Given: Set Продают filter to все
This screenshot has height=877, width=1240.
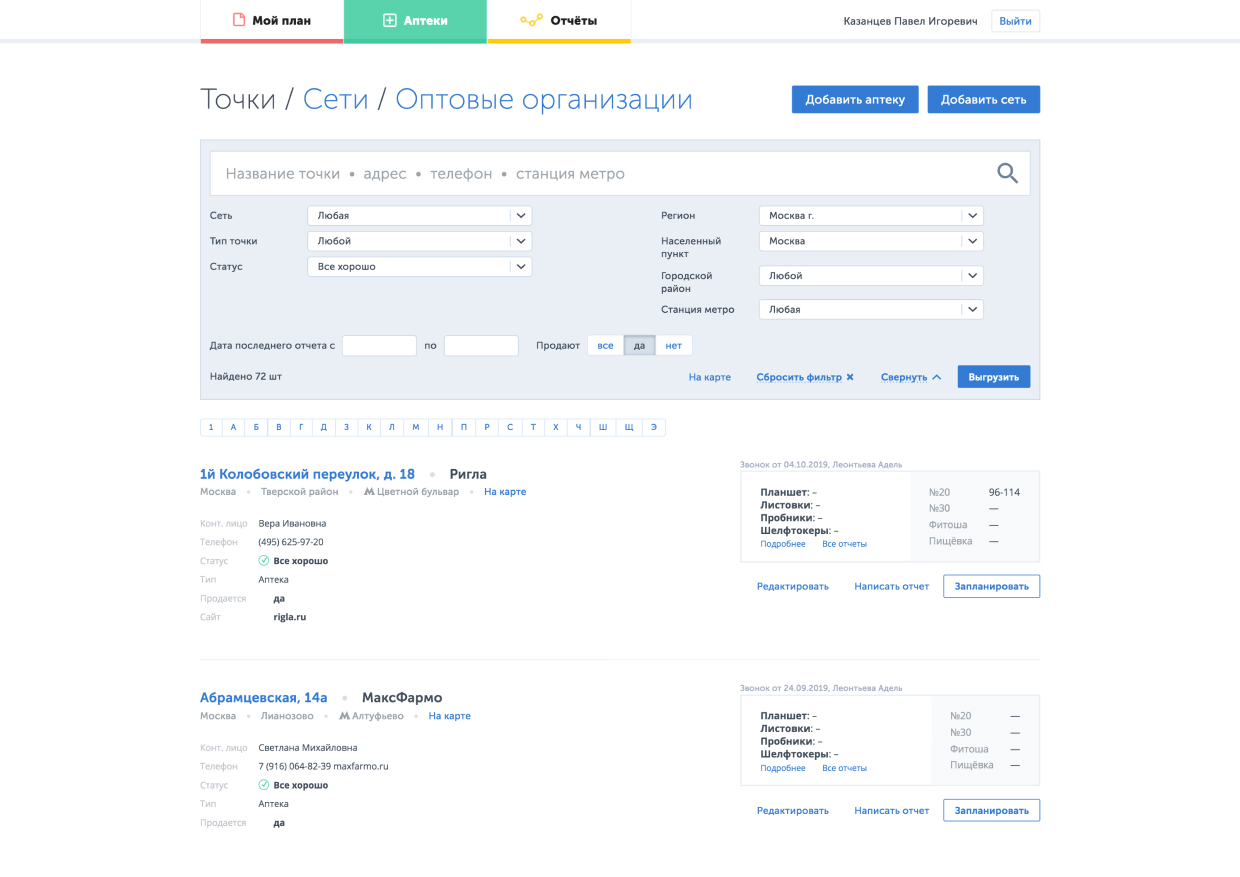Looking at the screenshot, I should pos(605,345).
